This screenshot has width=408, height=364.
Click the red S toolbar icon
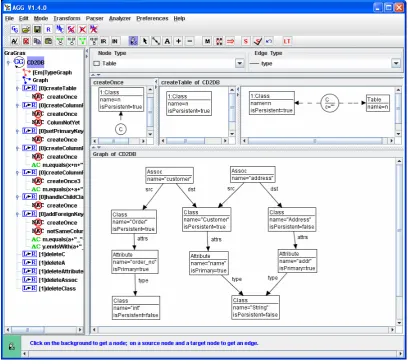click(x=246, y=41)
